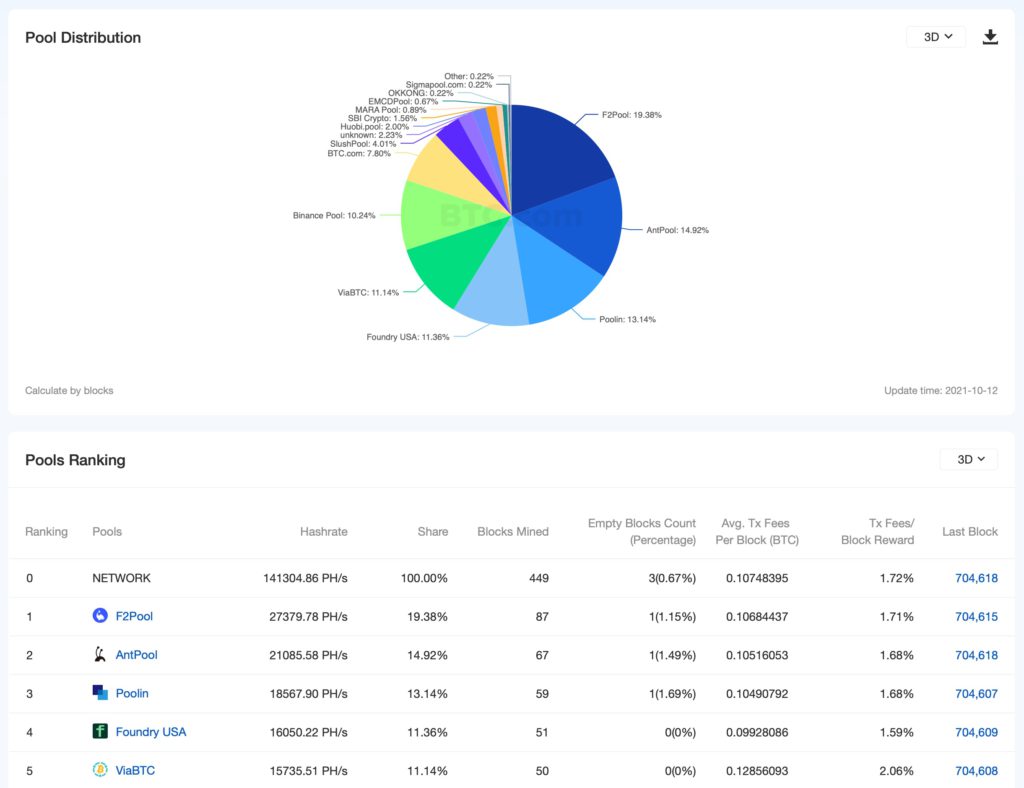Screen dimensions: 1024x788
Task: Click the Hashrate column header
Action: pos(323,532)
